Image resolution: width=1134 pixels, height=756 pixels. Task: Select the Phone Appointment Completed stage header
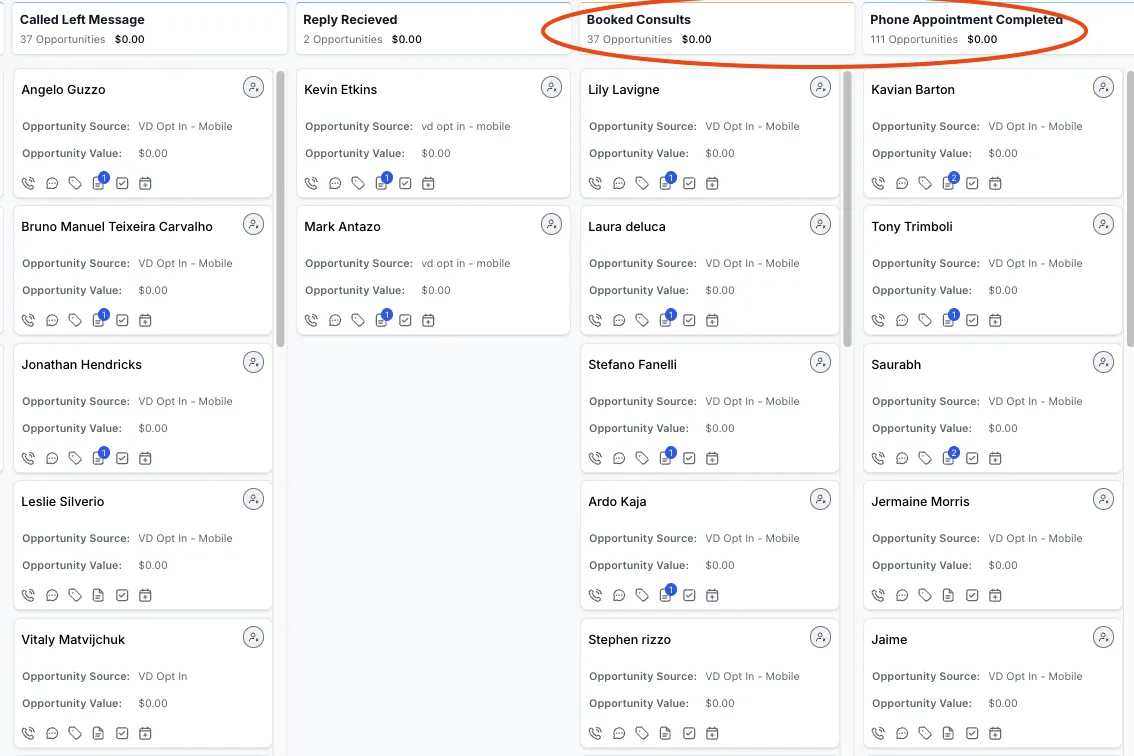click(966, 20)
